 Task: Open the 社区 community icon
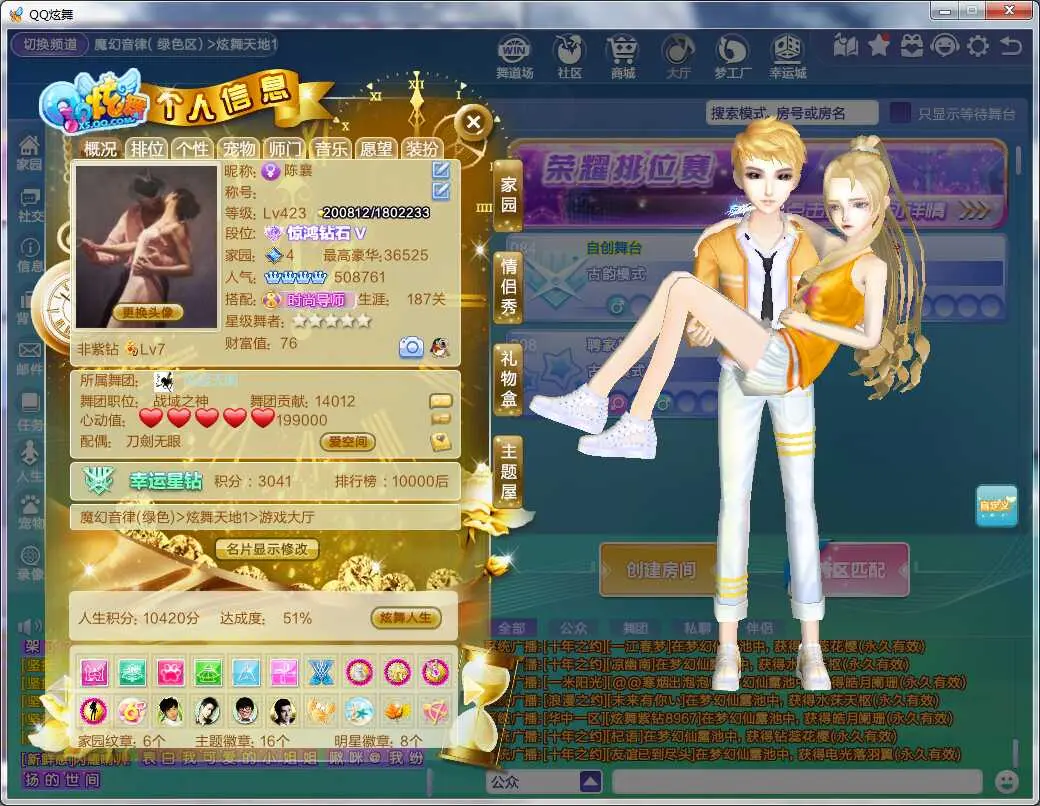point(570,56)
